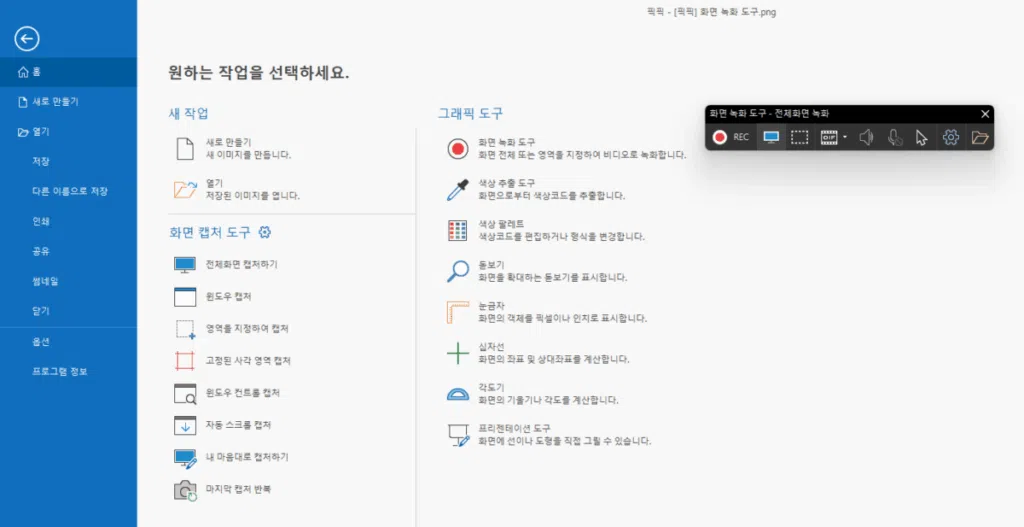Start recording with the REC button
This screenshot has width=1024, height=527.
click(730, 137)
